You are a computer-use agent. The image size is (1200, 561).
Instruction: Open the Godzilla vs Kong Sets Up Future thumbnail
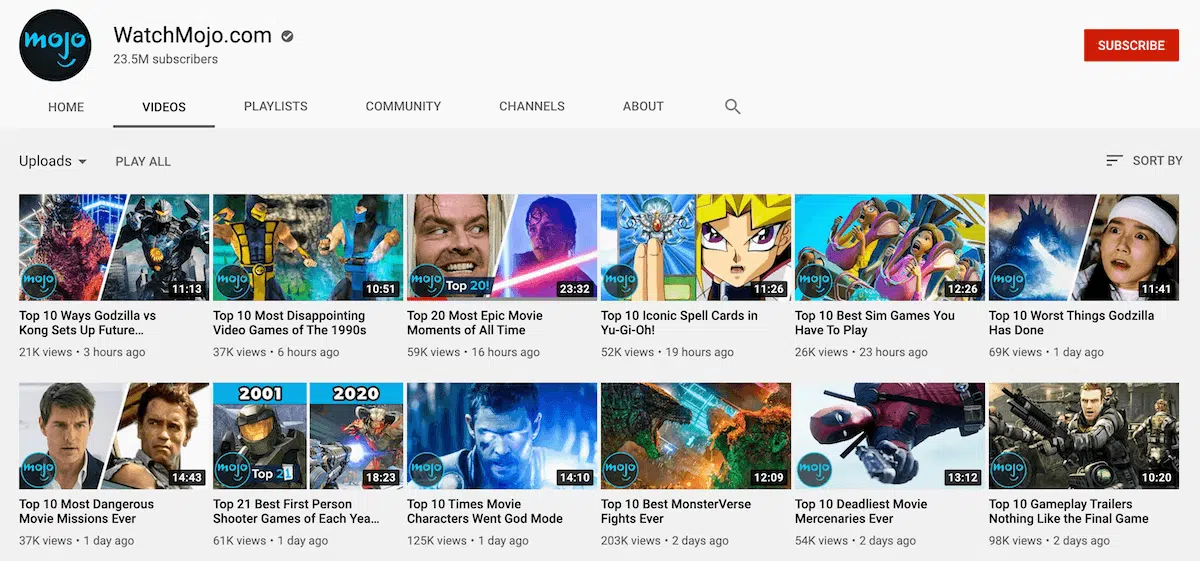[x=114, y=248]
